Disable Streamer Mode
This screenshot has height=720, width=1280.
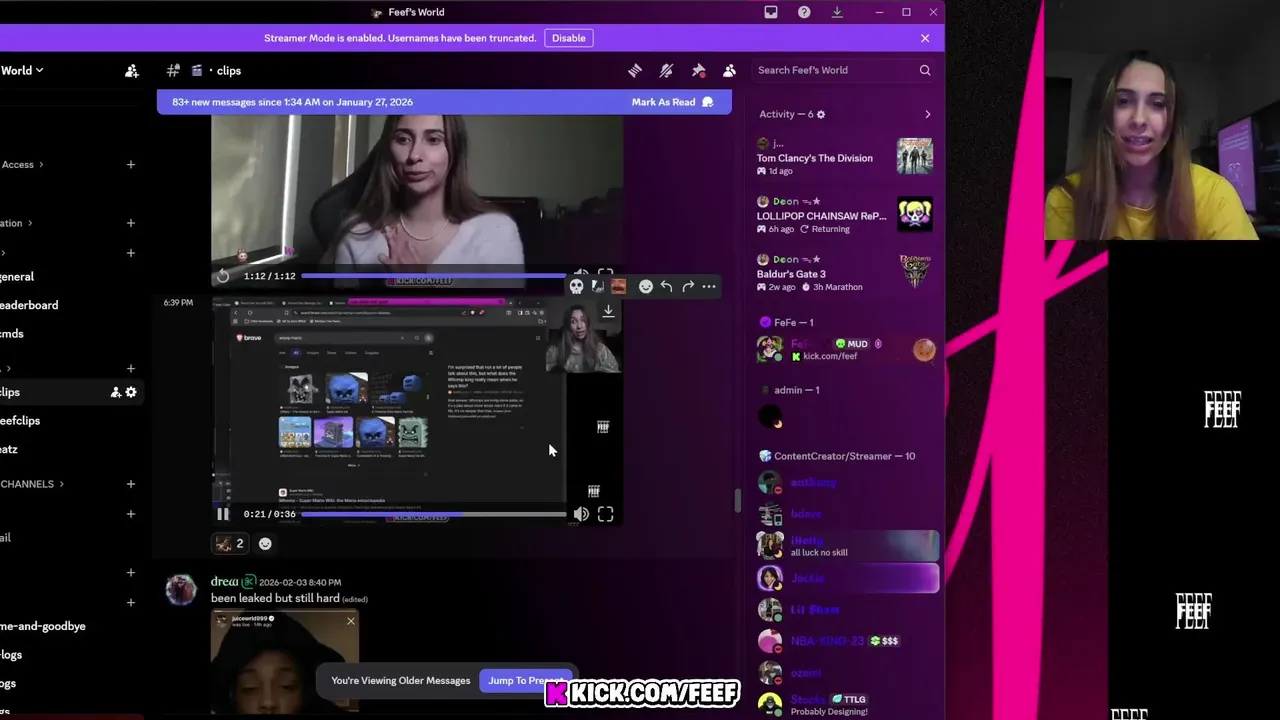click(x=569, y=38)
